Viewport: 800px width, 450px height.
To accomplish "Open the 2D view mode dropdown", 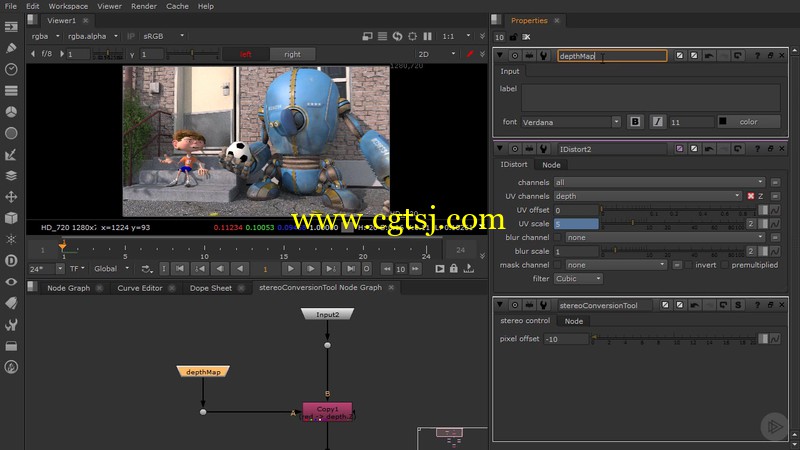I will tap(436, 54).
